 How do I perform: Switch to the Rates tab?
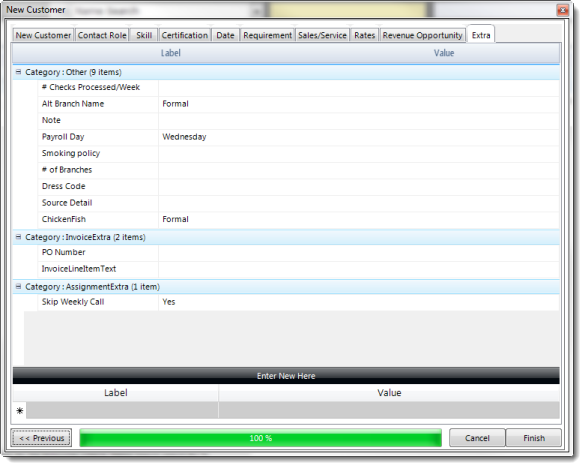365,35
